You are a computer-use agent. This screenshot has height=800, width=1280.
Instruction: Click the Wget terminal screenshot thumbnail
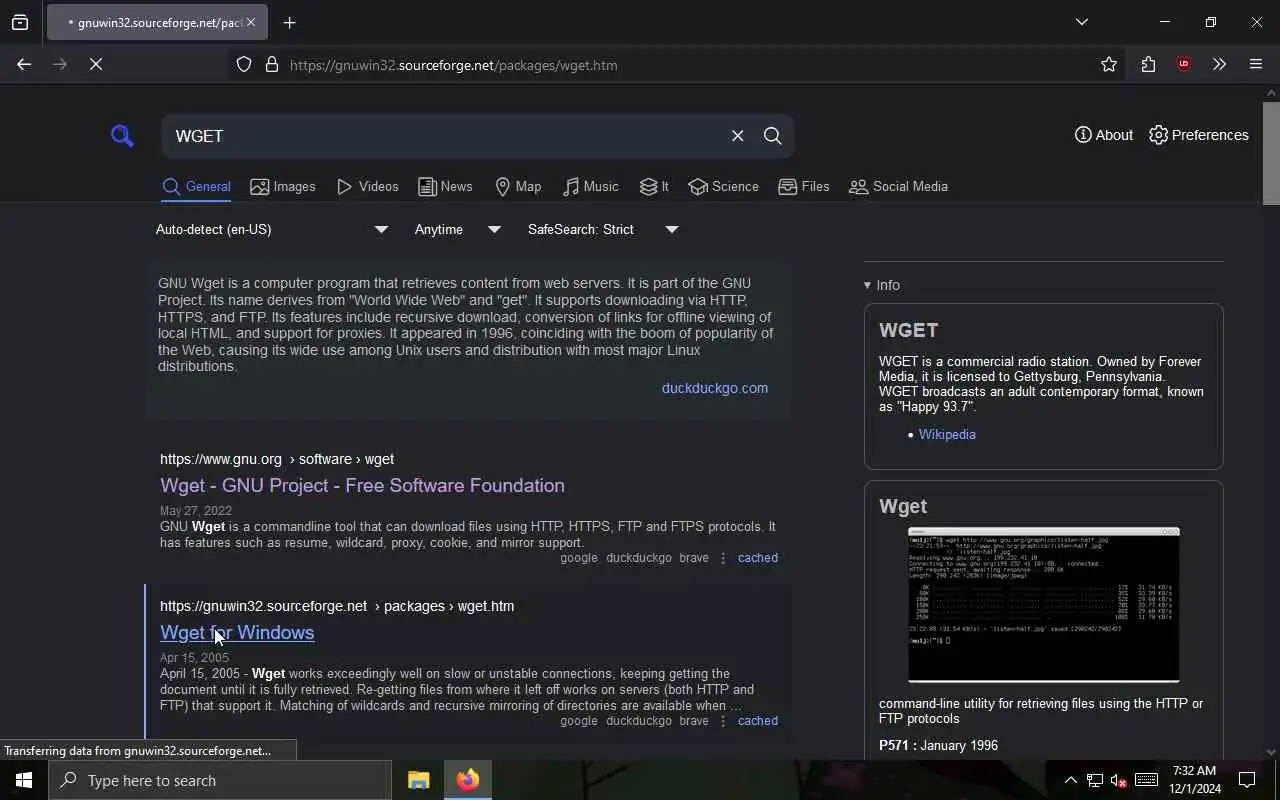pos(1044,605)
